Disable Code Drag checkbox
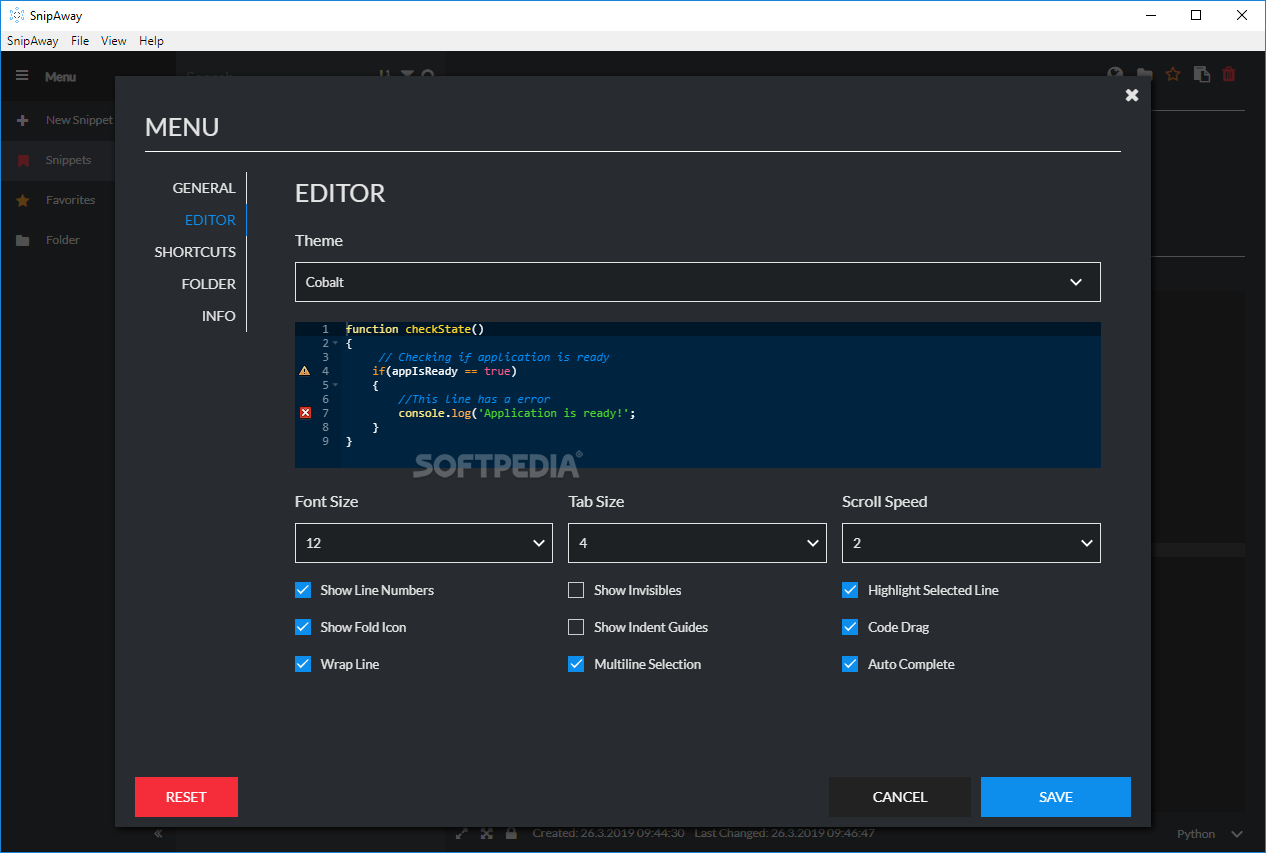 (850, 627)
